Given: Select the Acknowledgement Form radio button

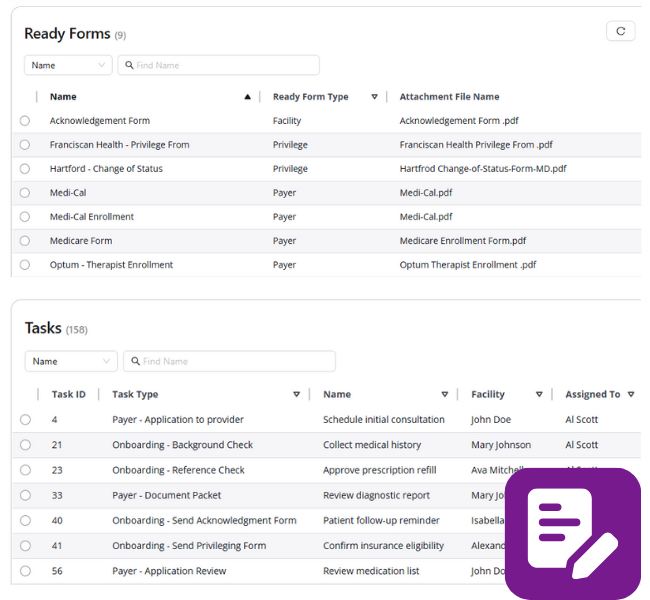Looking at the screenshot, I should coord(25,121).
